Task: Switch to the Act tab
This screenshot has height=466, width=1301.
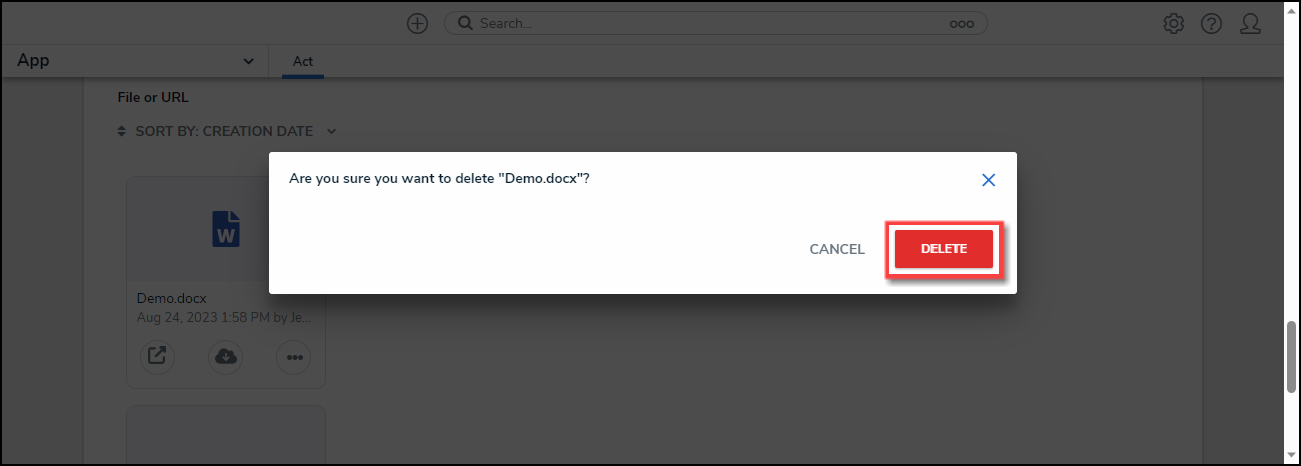Action: pyautogui.click(x=303, y=62)
